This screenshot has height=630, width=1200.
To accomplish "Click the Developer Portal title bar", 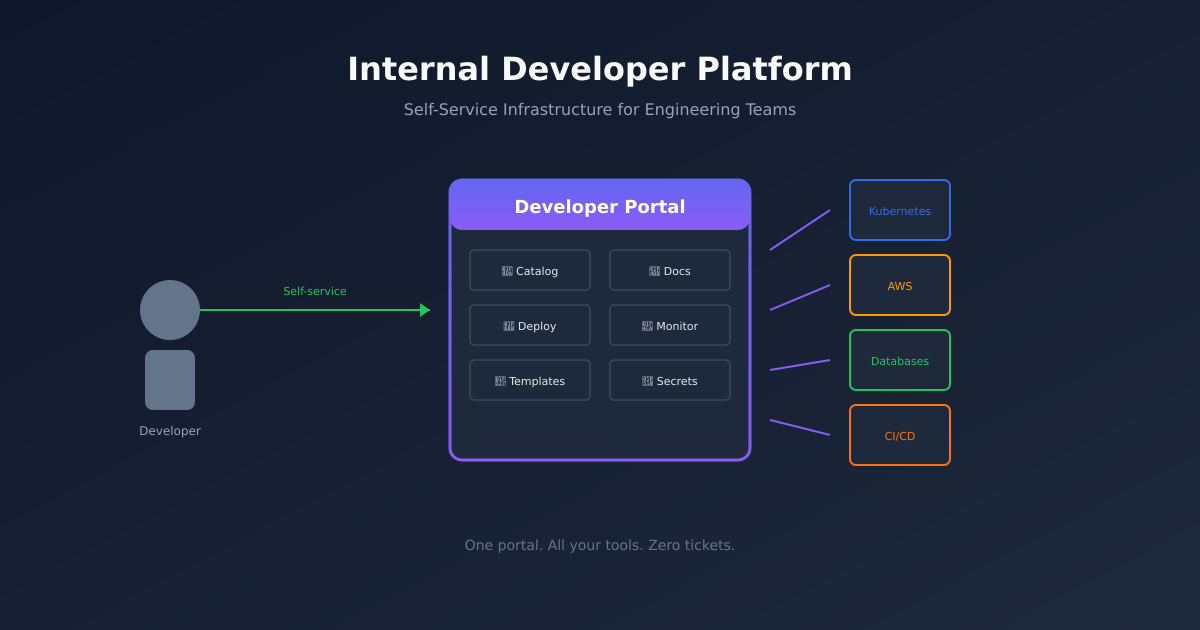I will click(x=600, y=206).
